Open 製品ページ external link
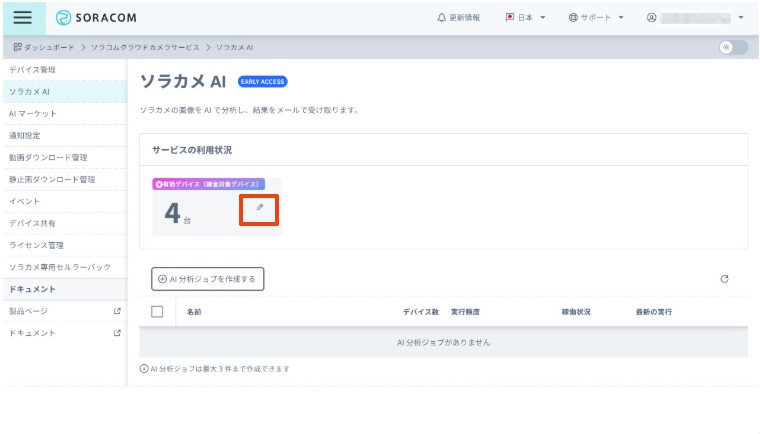This screenshot has height=434, width=760. [65, 311]
